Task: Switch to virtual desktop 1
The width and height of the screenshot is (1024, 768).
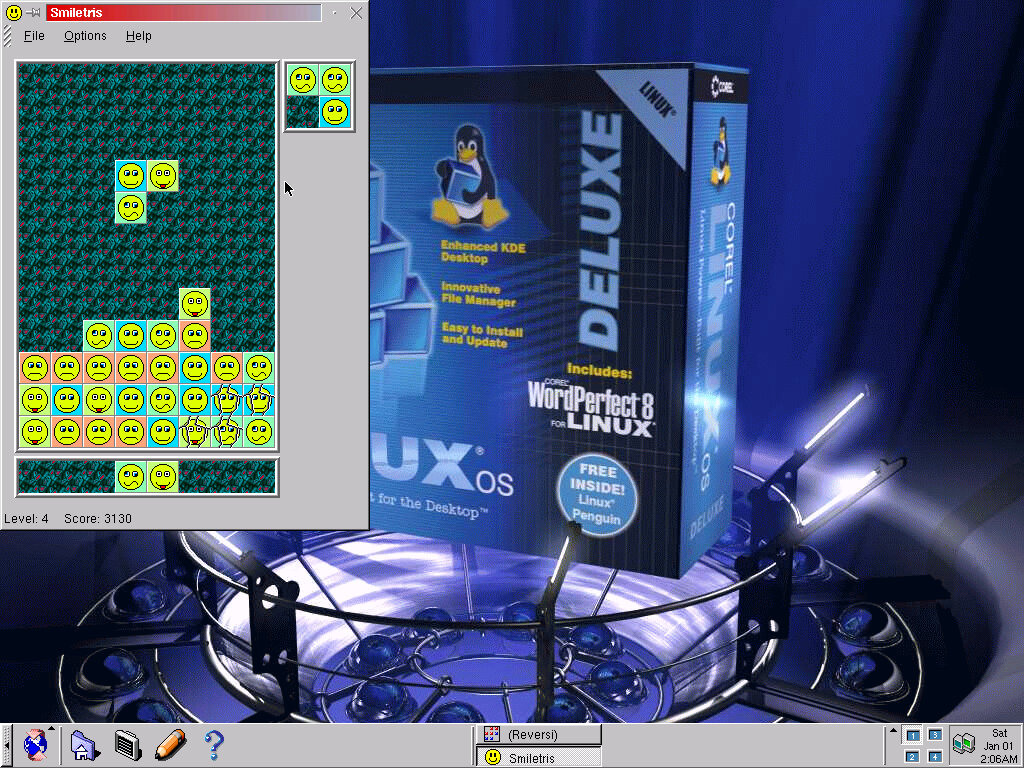Action: [912, 735]
